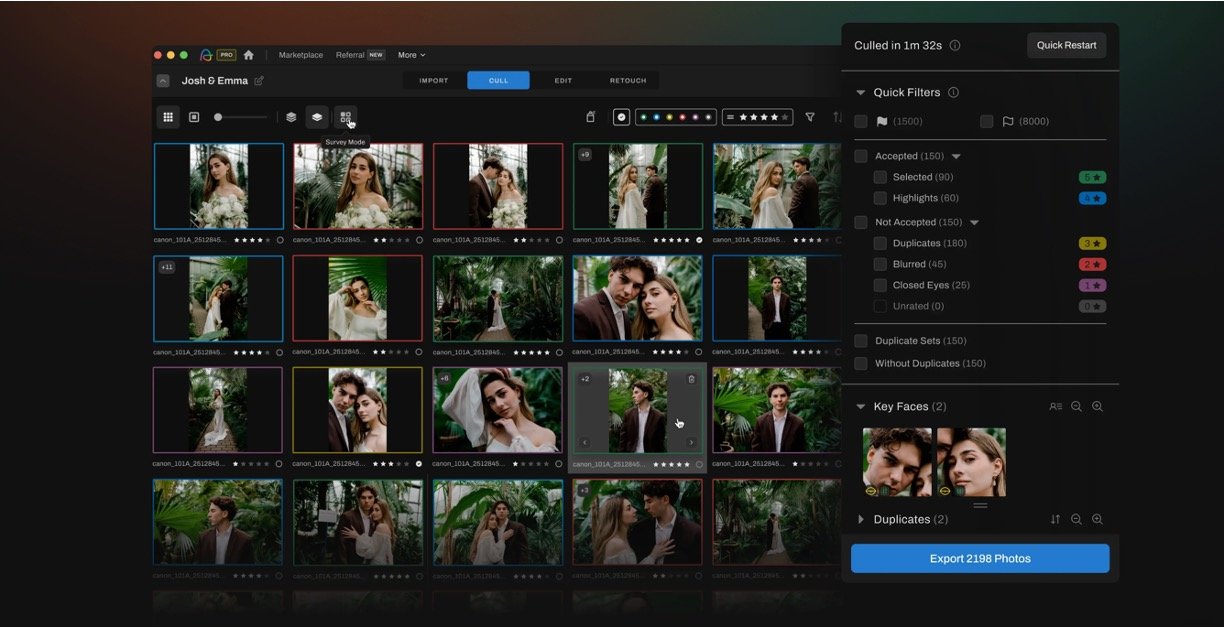Viewport: 1224px width, 628px height.
Task: Expand the Duplicates section
Action: [x=860, y=520]
